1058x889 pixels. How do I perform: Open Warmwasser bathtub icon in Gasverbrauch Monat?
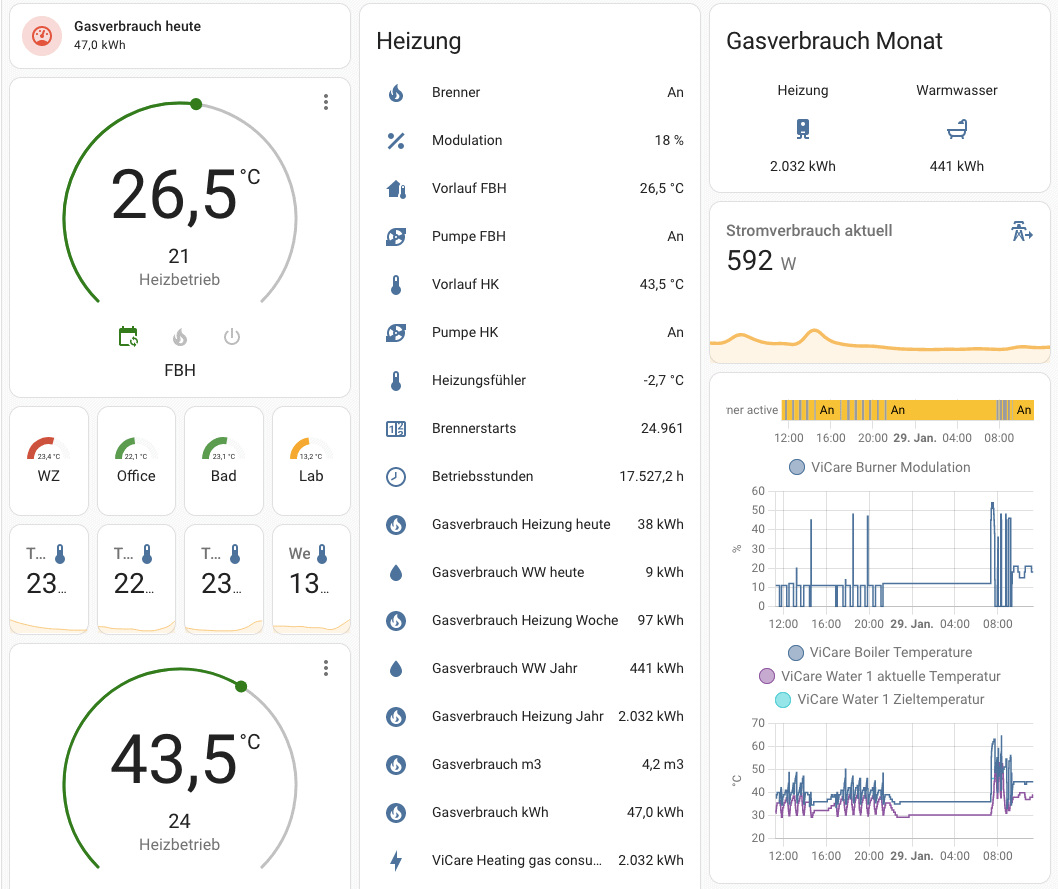point(957,129)
